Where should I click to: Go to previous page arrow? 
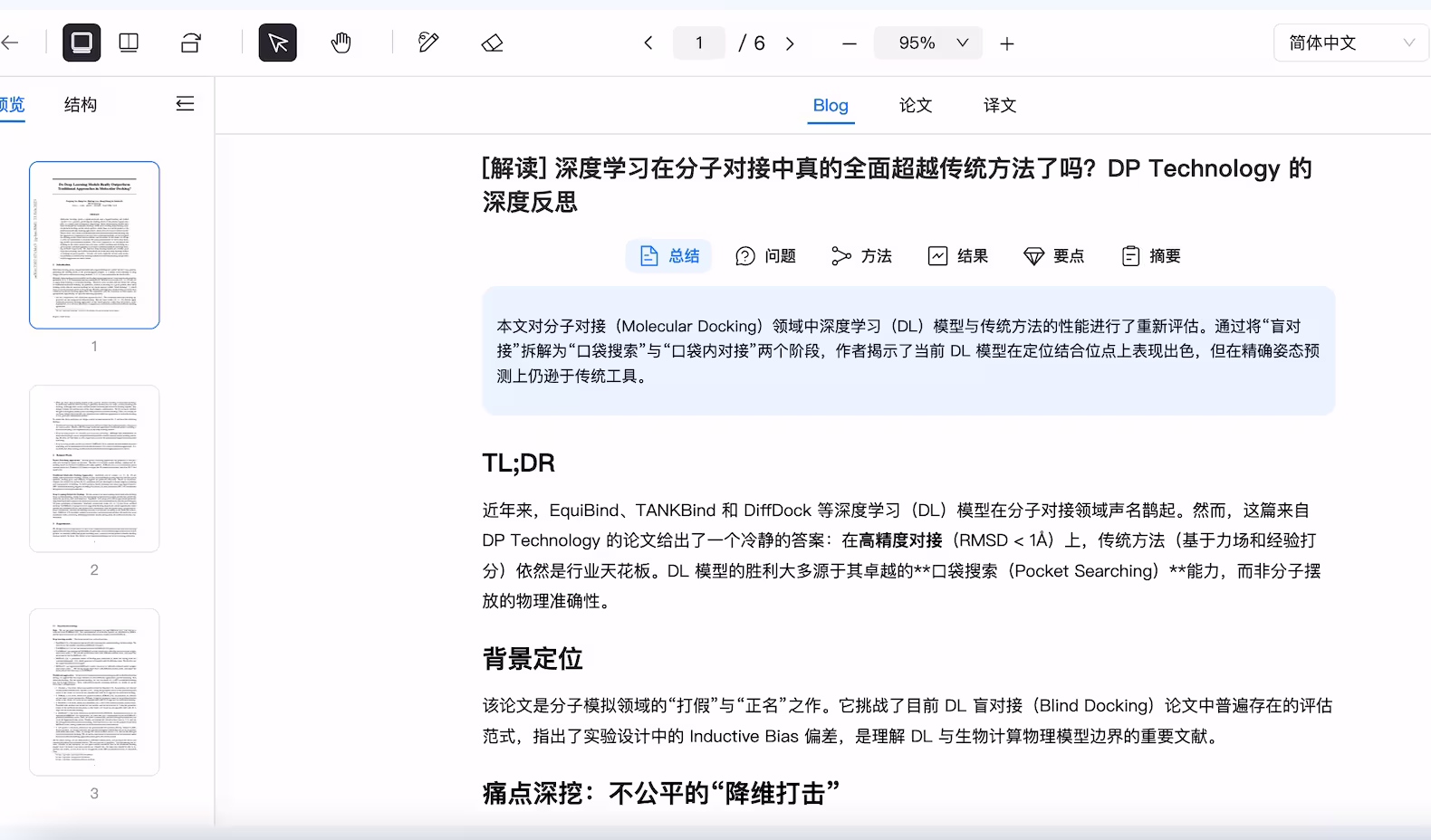[x=648, y=43]
